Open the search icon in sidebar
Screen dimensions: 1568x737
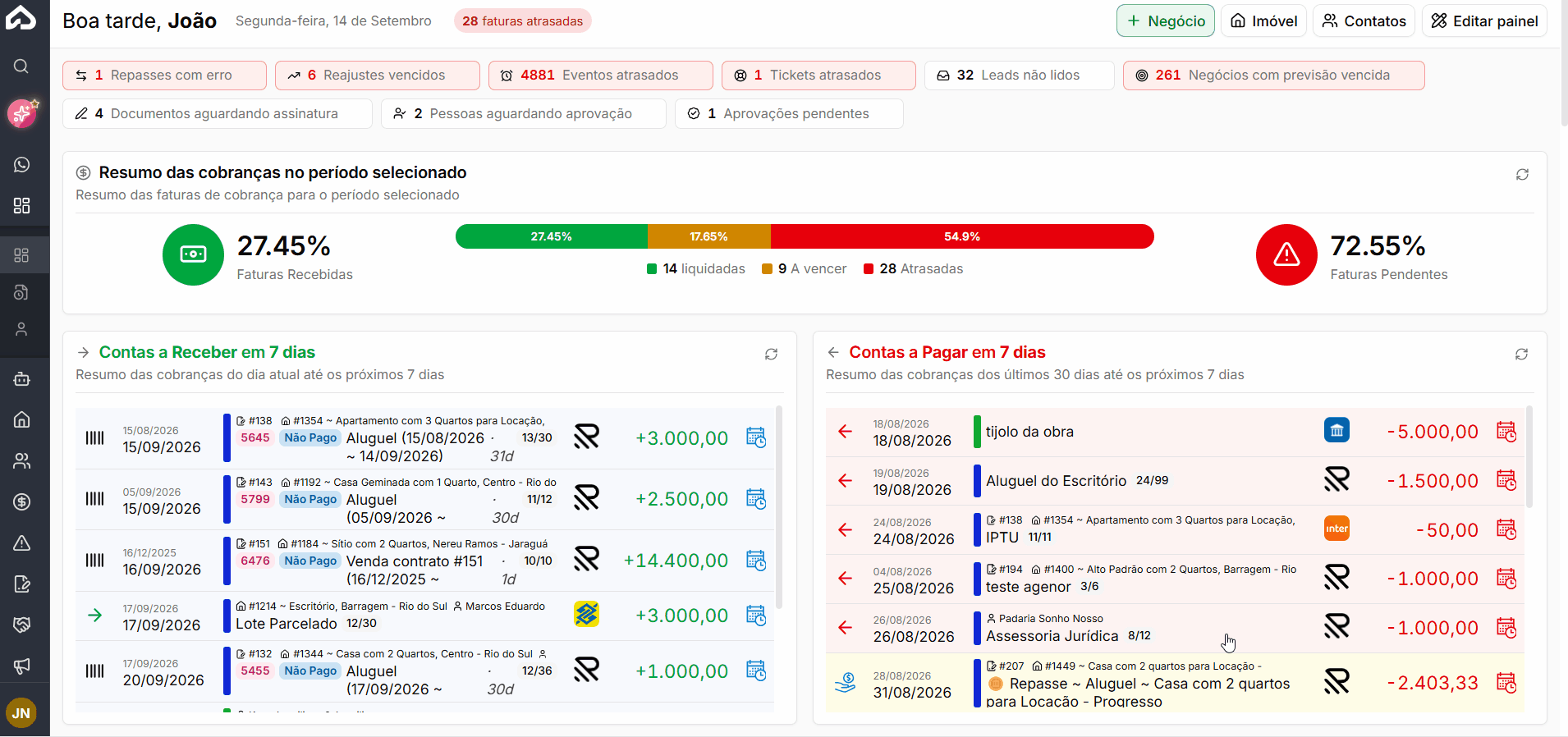point(21,66)
